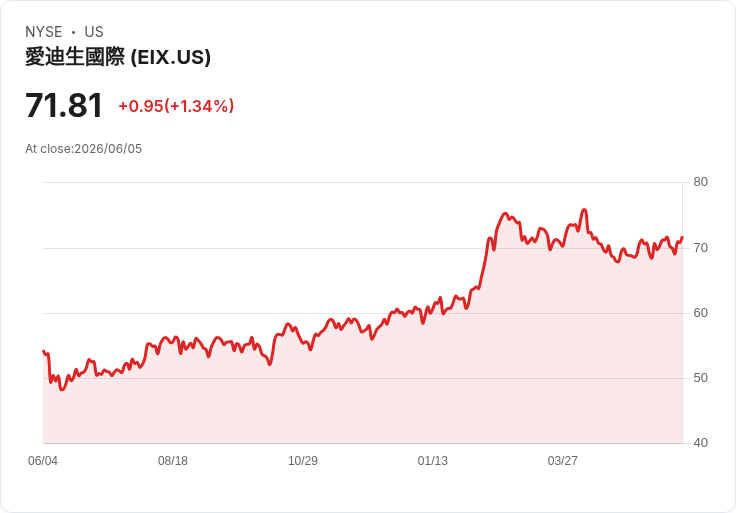
Task: Click the 40 value on the y-axis
Action: click(x=700, y=443)
